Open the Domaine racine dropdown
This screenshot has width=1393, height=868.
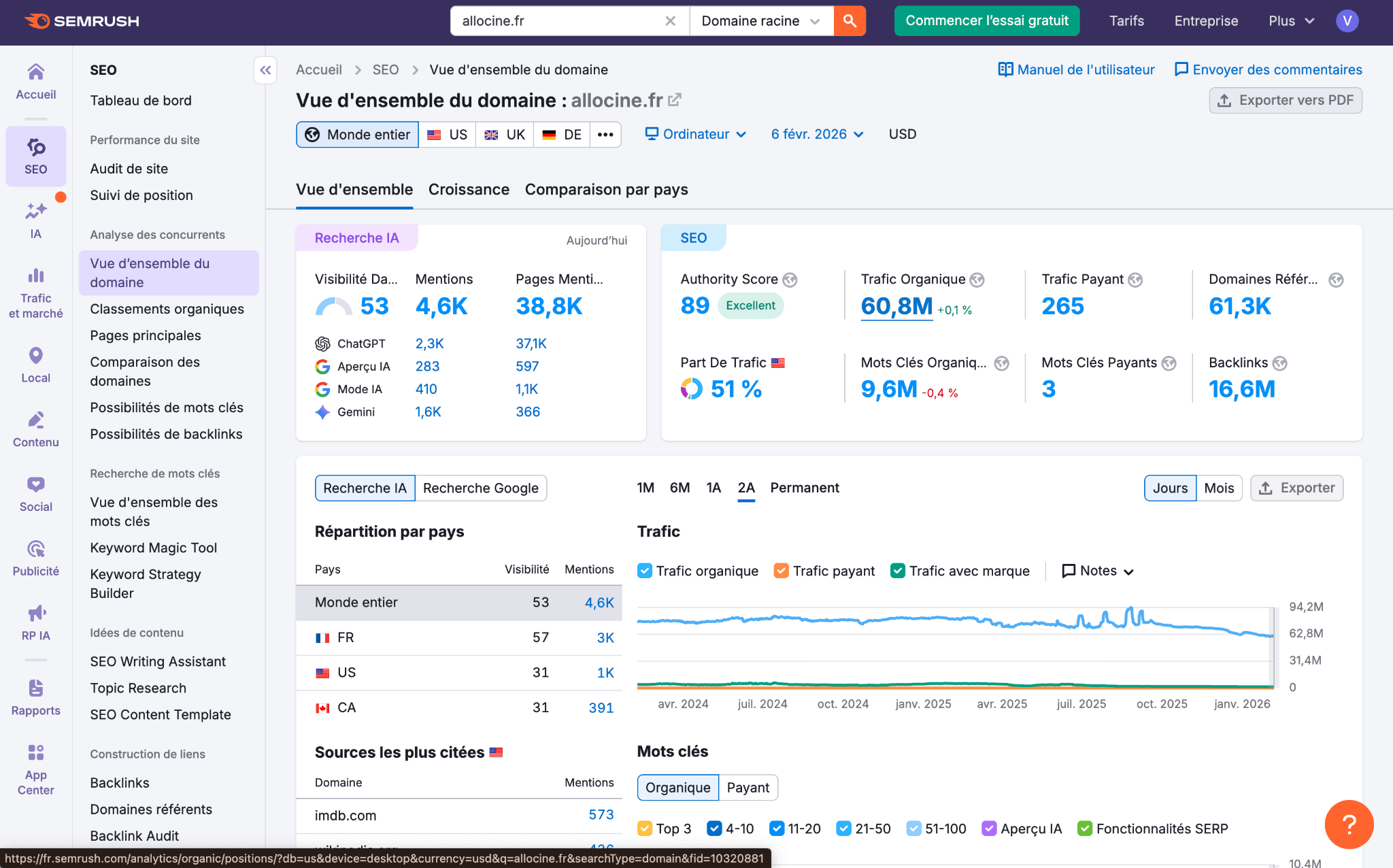[760, 20]
